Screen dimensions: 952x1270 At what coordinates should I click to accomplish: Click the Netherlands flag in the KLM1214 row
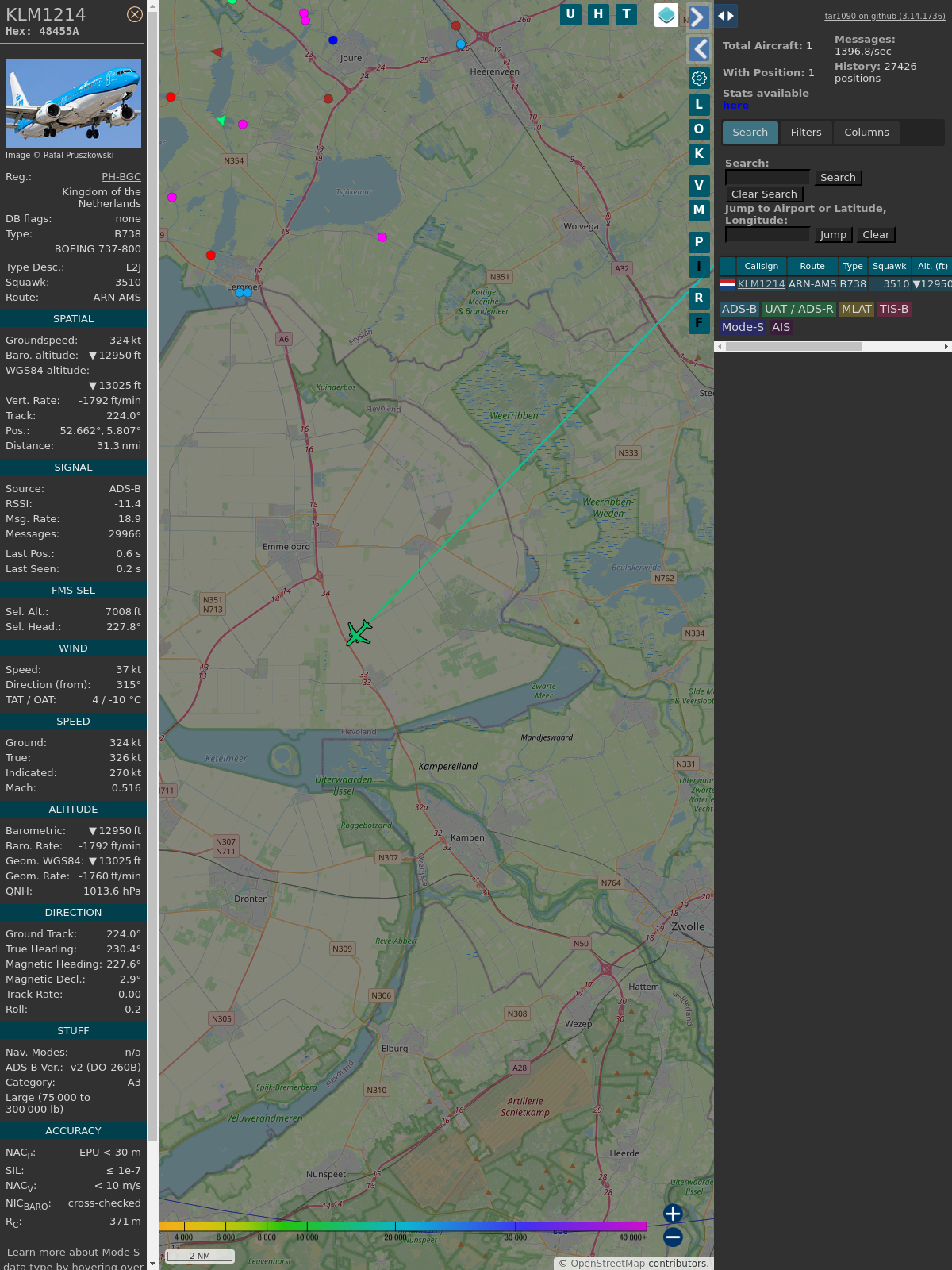click(727, 283)
